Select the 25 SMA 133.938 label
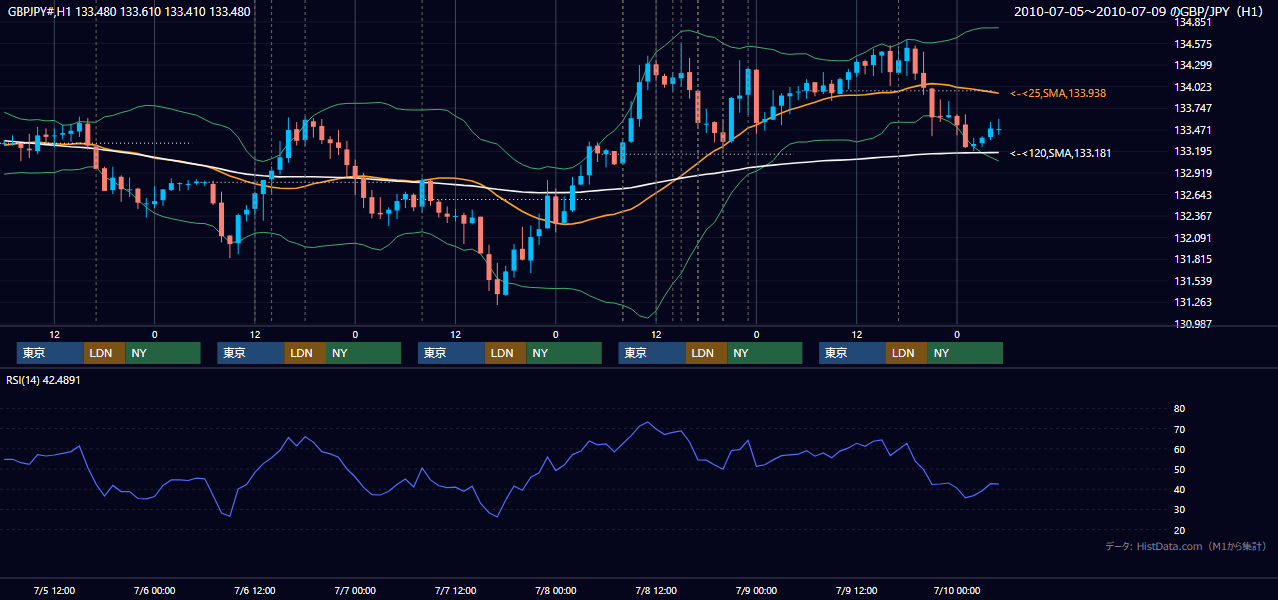 pyautogui.click(x=1058, y=93)
